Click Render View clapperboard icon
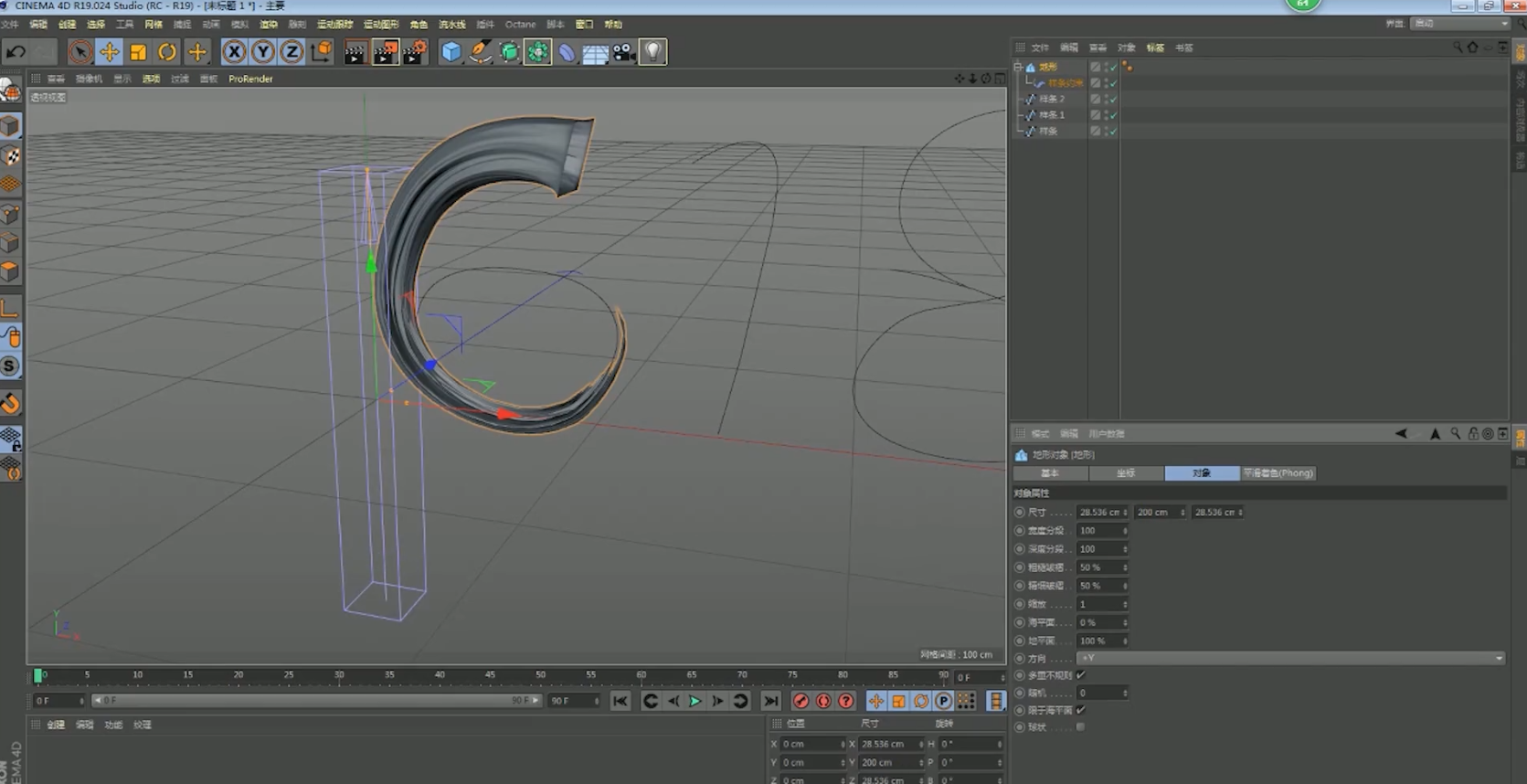Viewport: 1527px width, 784px height. pos(355,52)
